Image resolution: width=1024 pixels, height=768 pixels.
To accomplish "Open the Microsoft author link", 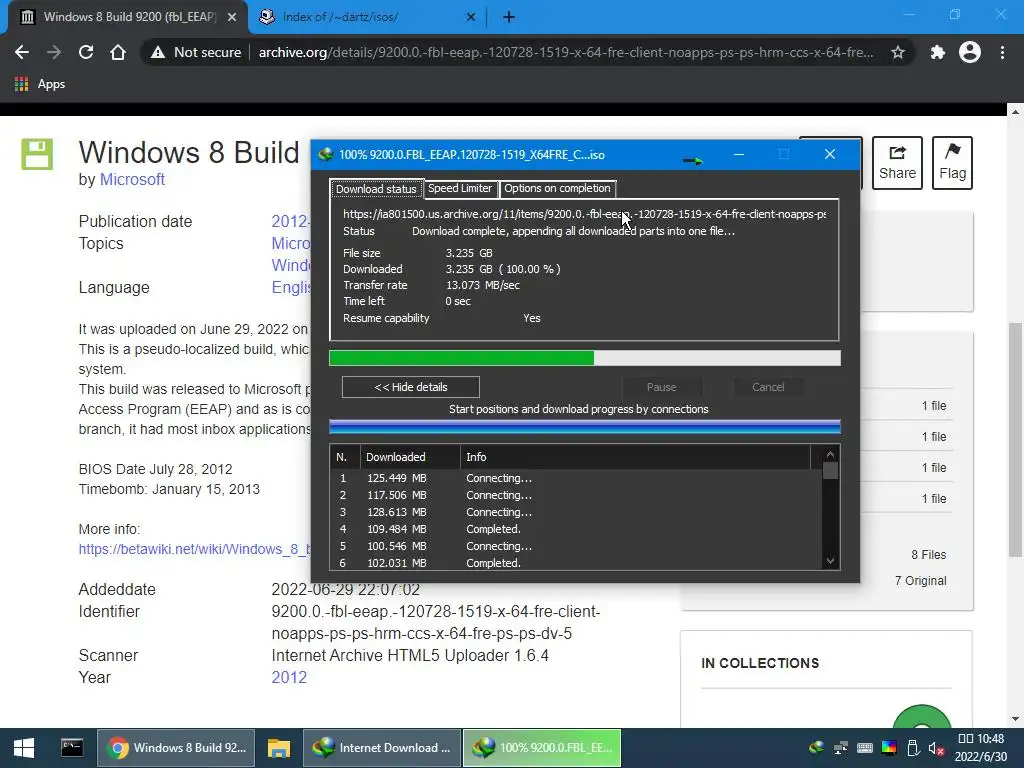I will coord(132,179).
